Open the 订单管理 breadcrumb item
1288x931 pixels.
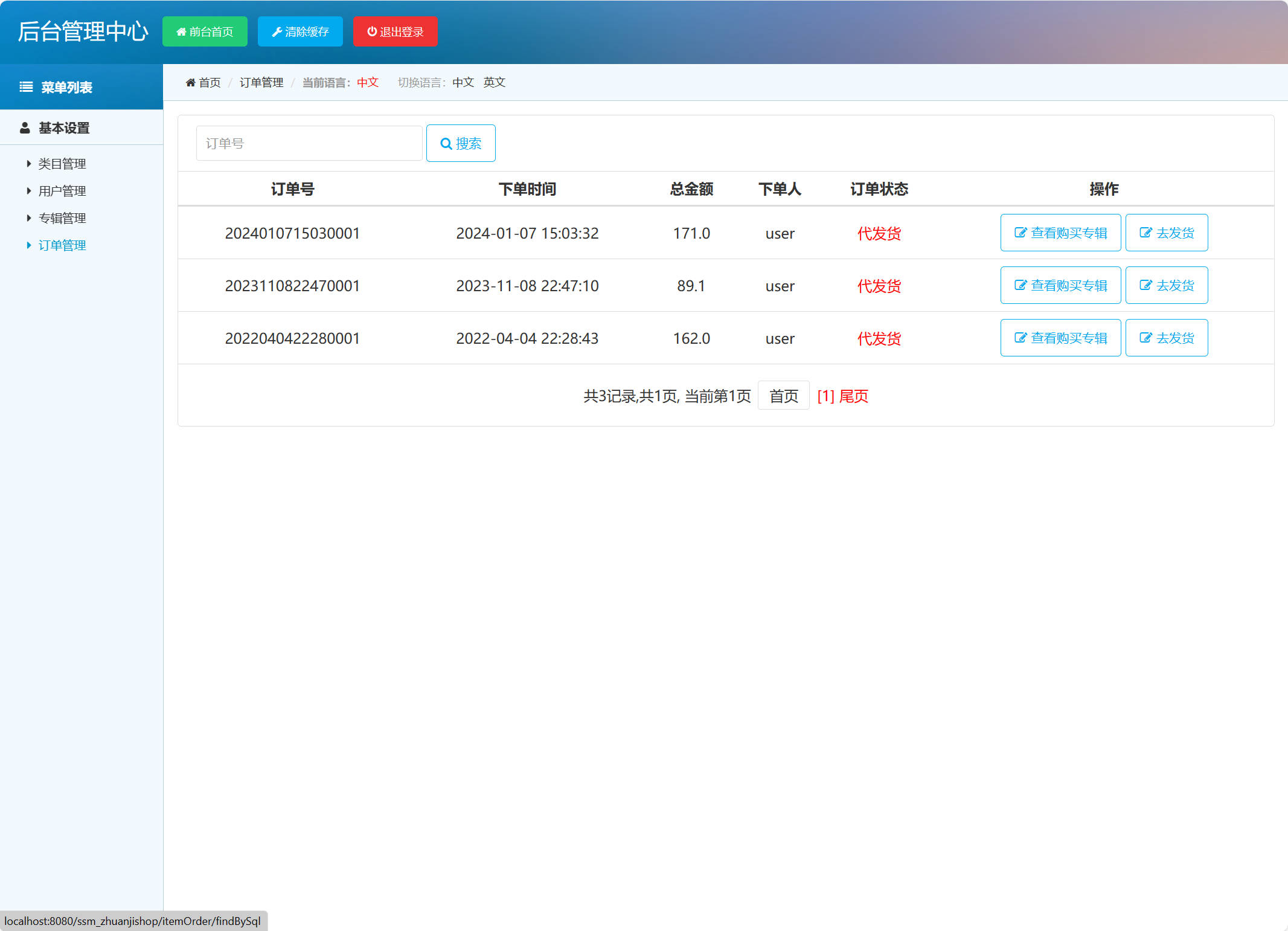(261, 82)
